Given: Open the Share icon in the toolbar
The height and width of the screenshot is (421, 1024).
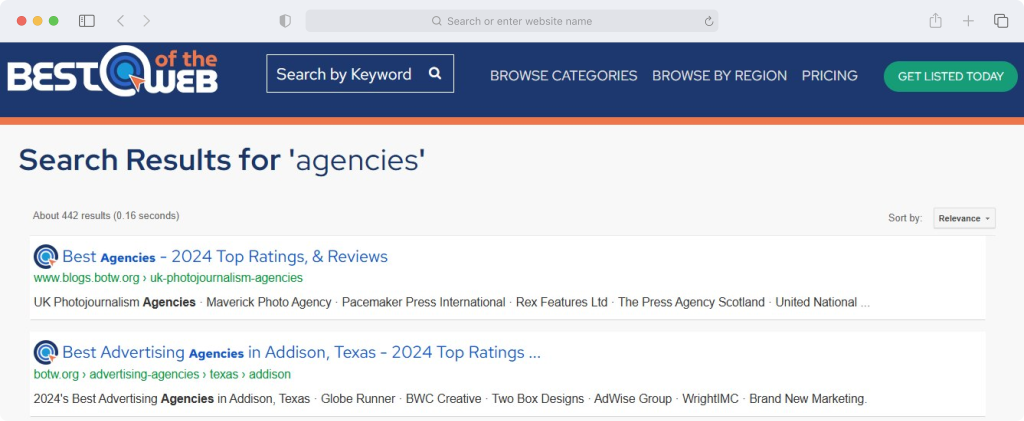Looking at the screenshot, I should pyautogui.click(x=935, y=20).
